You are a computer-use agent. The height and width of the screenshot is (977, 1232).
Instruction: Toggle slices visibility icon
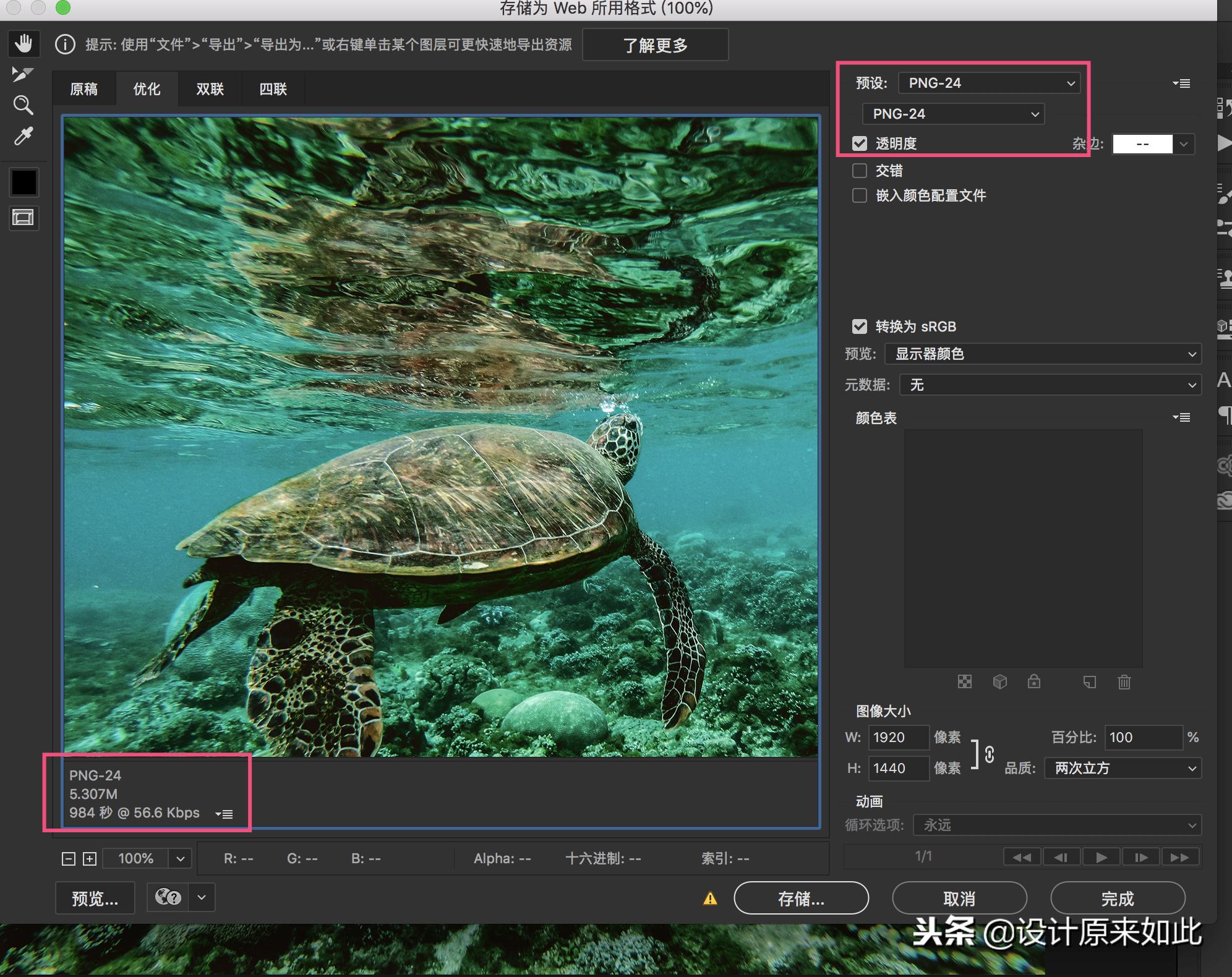pyautogui.click(x=24, y=218)
